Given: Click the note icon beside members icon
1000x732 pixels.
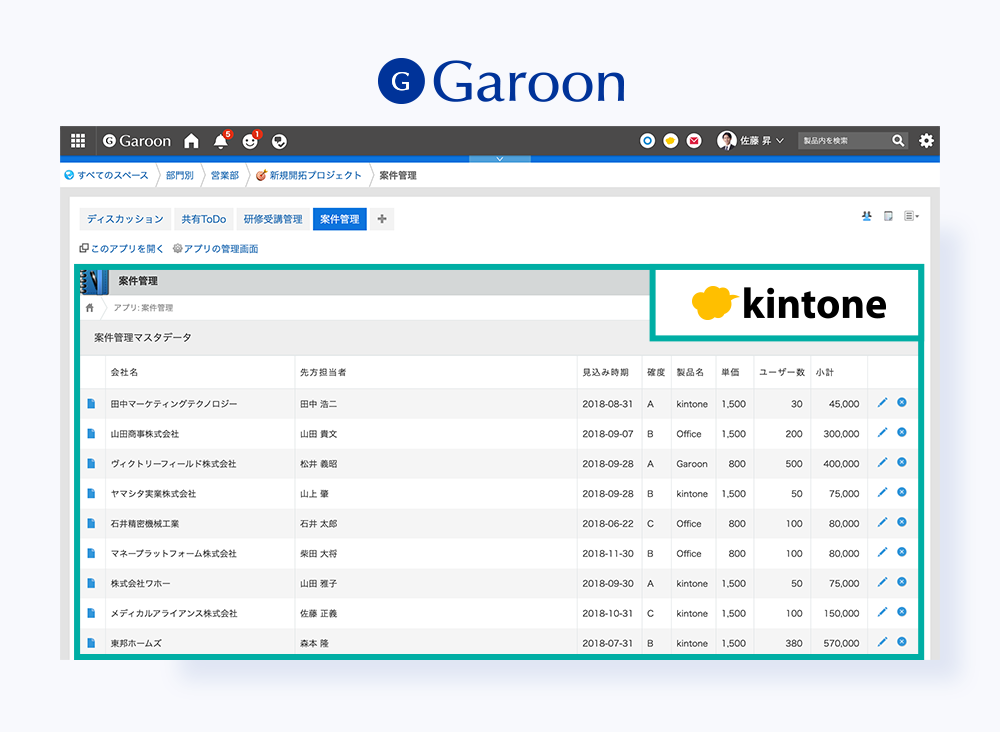Looking at the screenshot, I should (x=888, y=216).
